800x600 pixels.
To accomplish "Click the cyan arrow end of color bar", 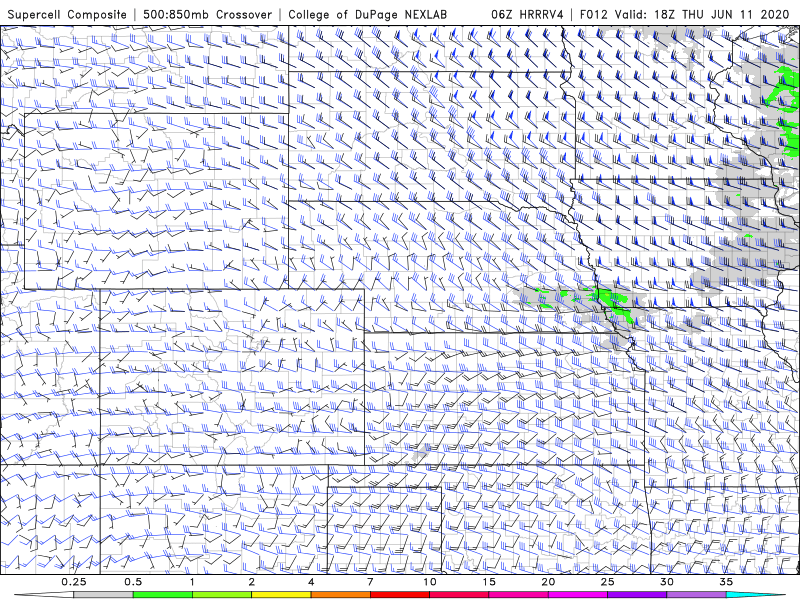I will [756, 595].
